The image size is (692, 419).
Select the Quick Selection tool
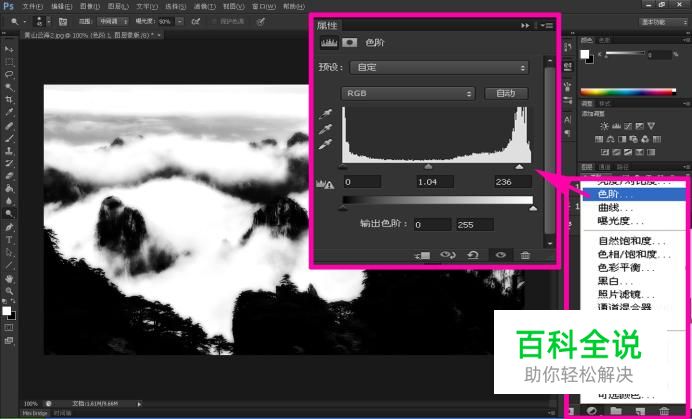(9, 87)
